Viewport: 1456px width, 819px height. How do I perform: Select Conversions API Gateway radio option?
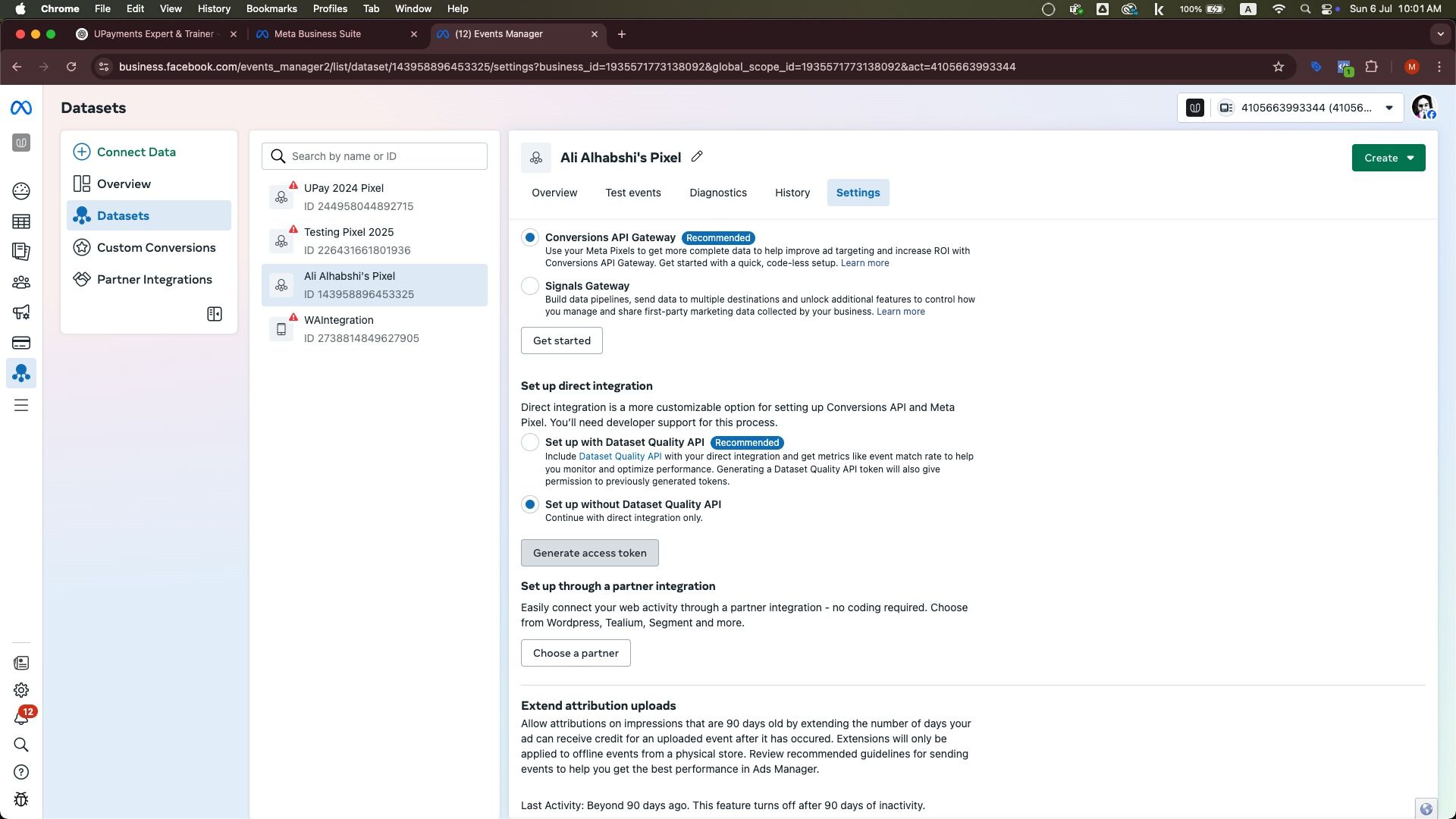[530, 237]
